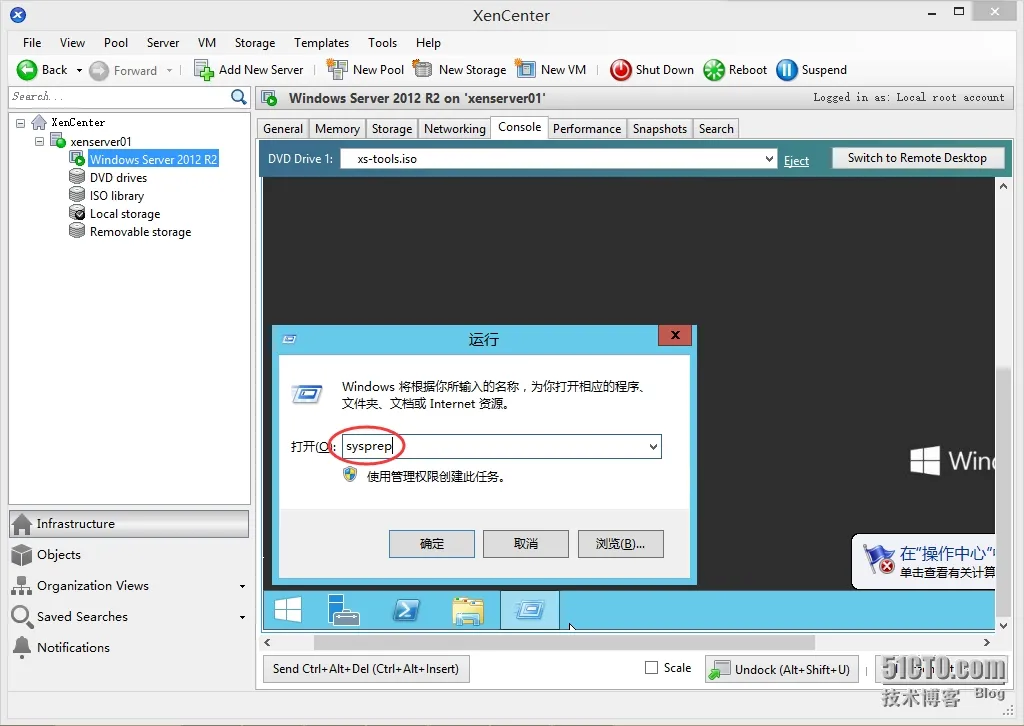Open File Explorer taskbar icon

pyautogui.click(x=468, y=610)
